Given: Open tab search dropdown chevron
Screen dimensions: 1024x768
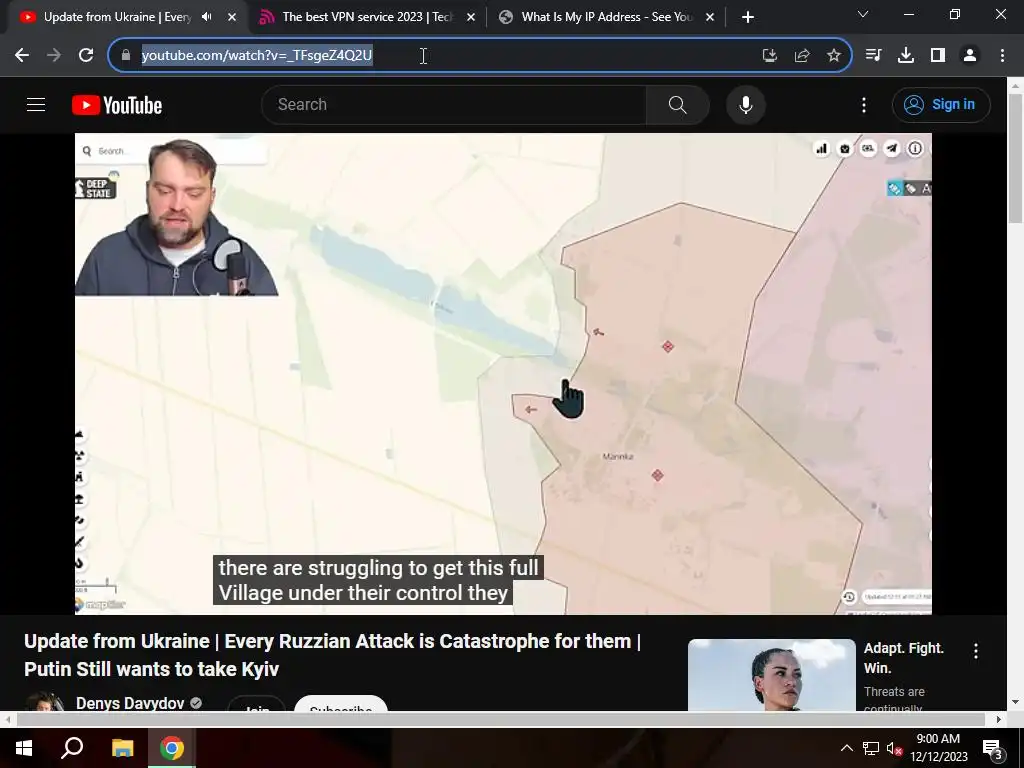Looking at the screenshot, I should [863, 14].
